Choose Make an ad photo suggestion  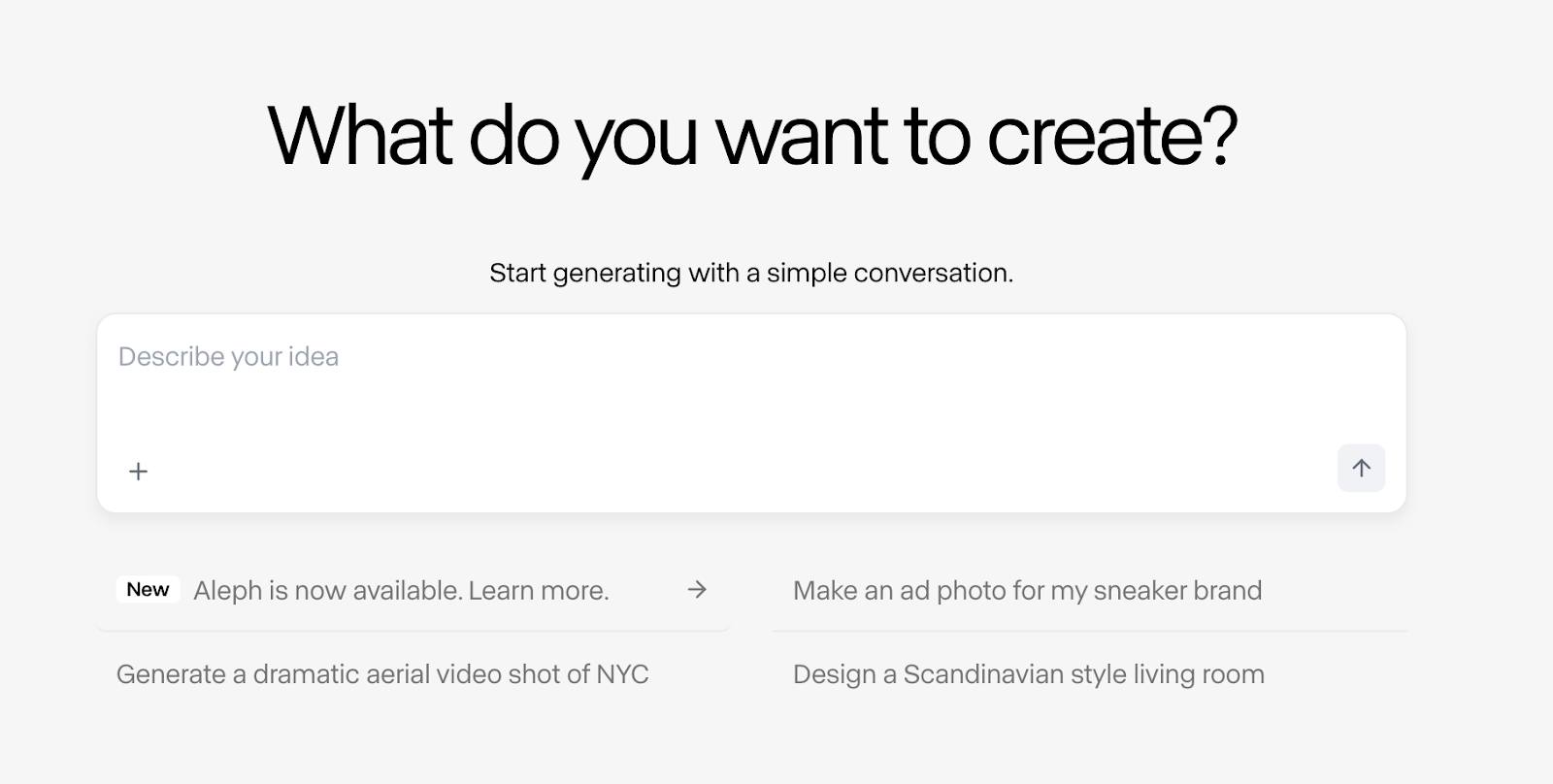1027,590
